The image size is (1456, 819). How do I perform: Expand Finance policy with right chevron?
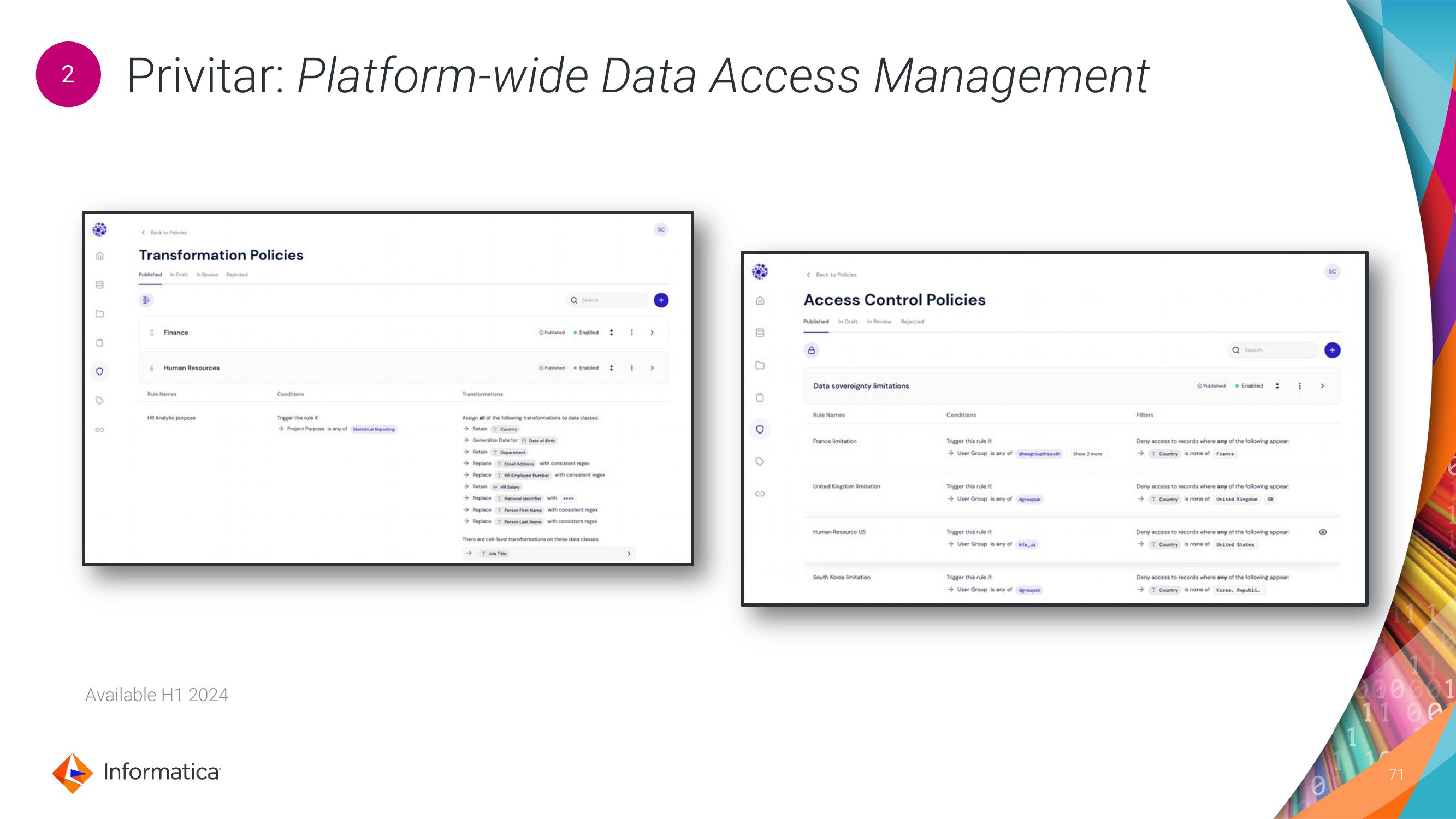[652, 333]
